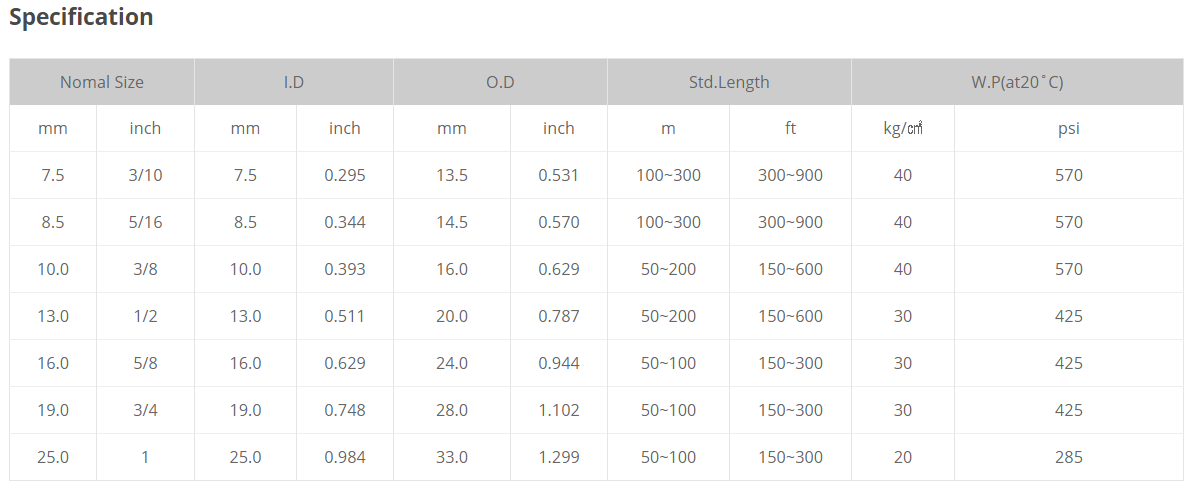Click the ft subheader under Std.Length

(790, 128)
